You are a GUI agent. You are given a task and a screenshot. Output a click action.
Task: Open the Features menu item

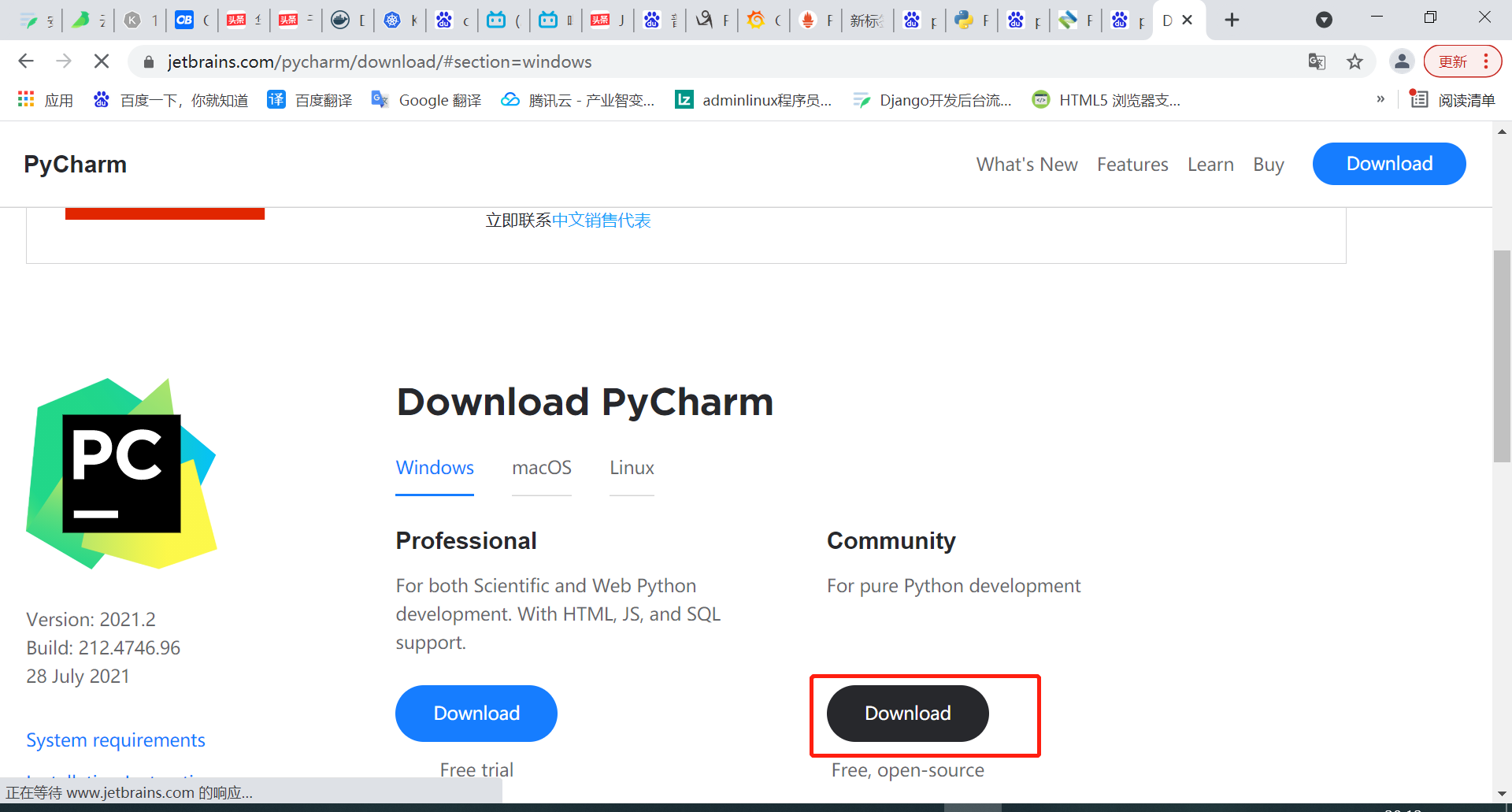tap(1132, 165)
